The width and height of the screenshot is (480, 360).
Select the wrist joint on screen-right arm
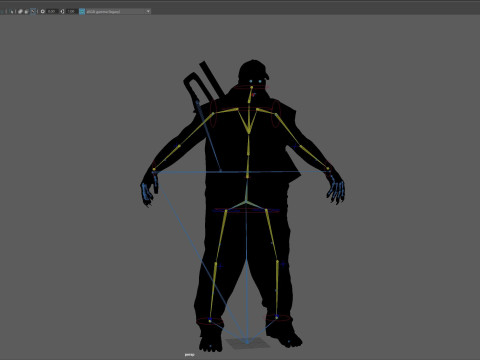328,168
